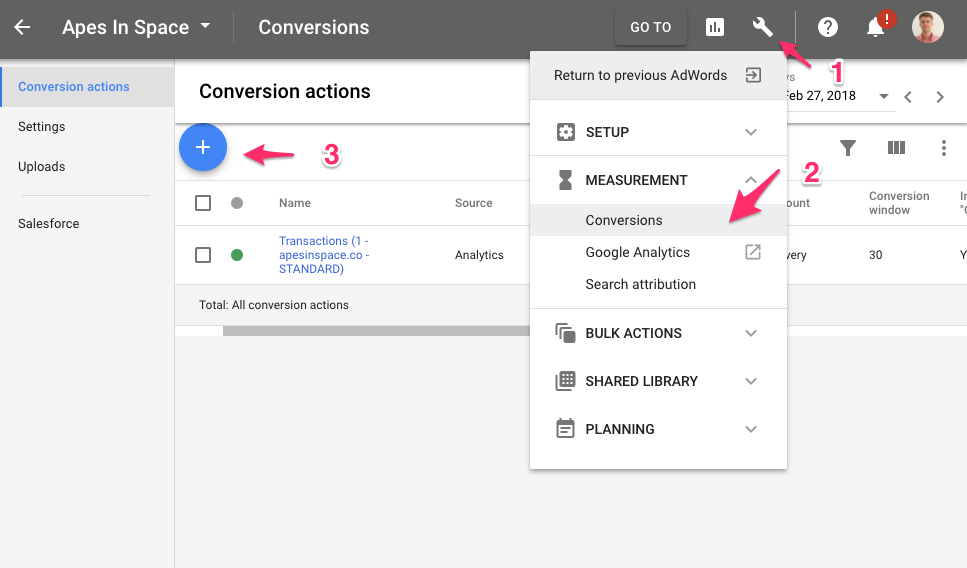The image size is (967, 568).
Task: Expand the PLANNING section chevron
Action: [x=751, y=429]
